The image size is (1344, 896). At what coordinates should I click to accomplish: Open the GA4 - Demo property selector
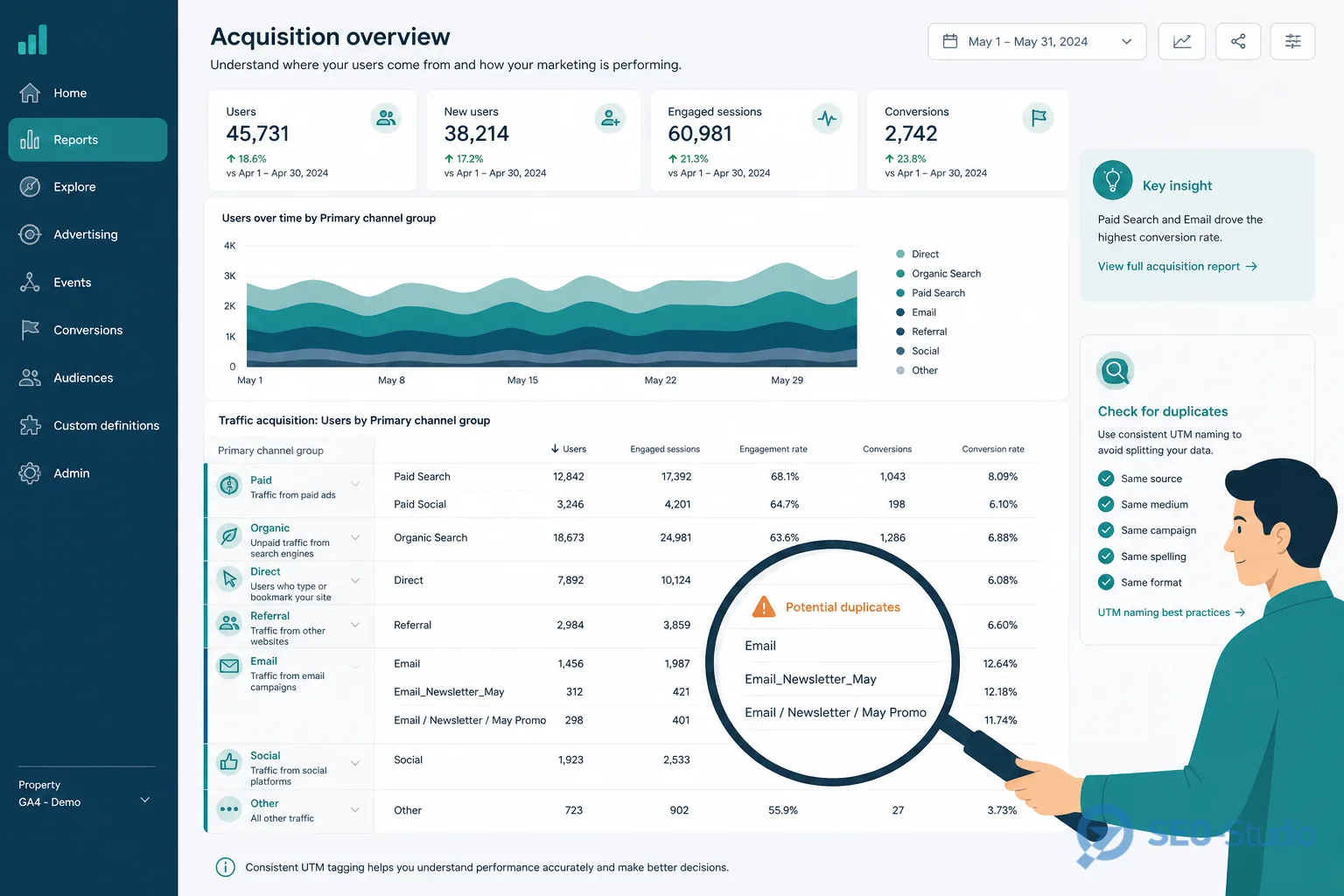pos(85,794)
